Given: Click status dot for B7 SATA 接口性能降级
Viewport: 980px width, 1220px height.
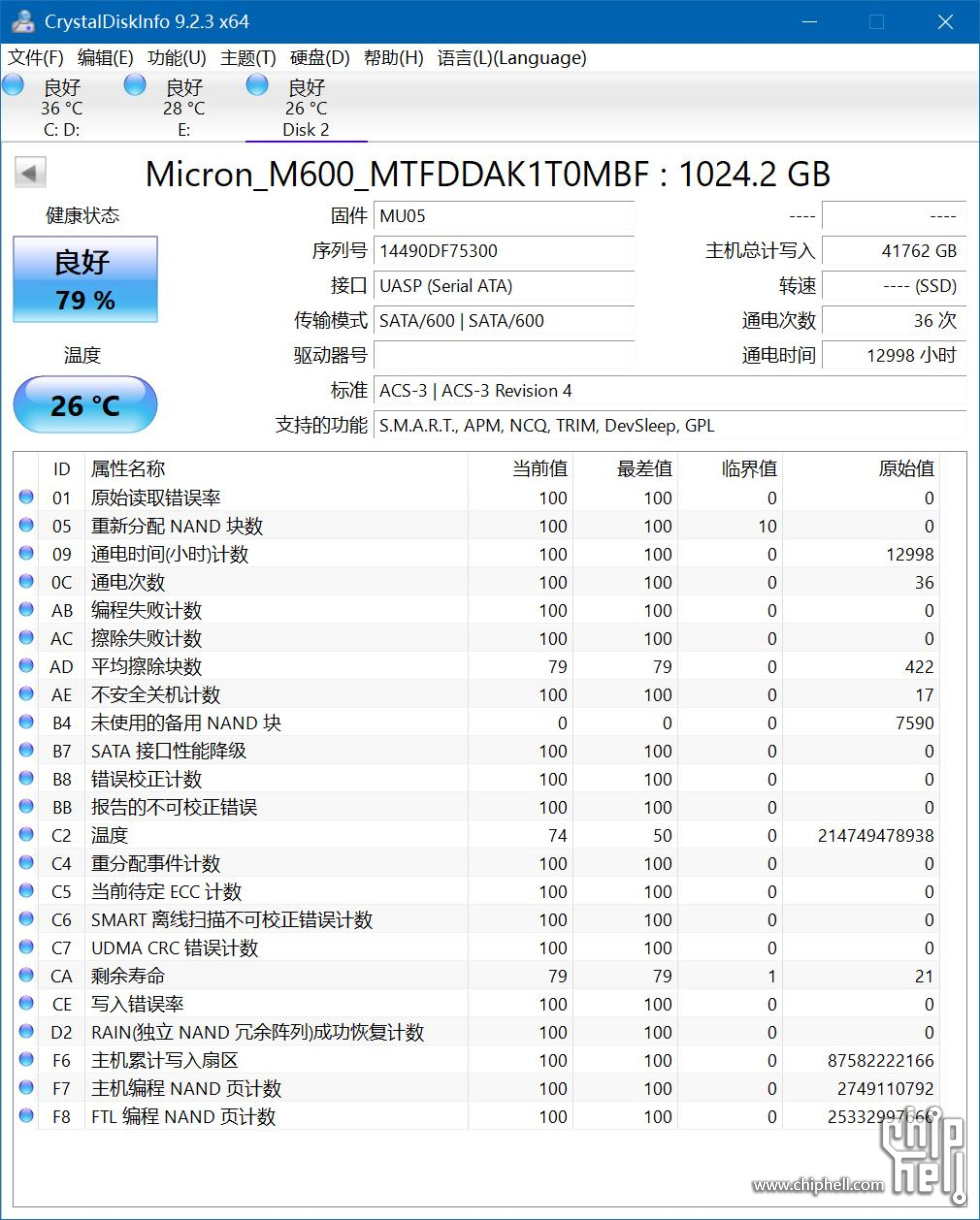Looking at the screenshot, I should [26, 750].
